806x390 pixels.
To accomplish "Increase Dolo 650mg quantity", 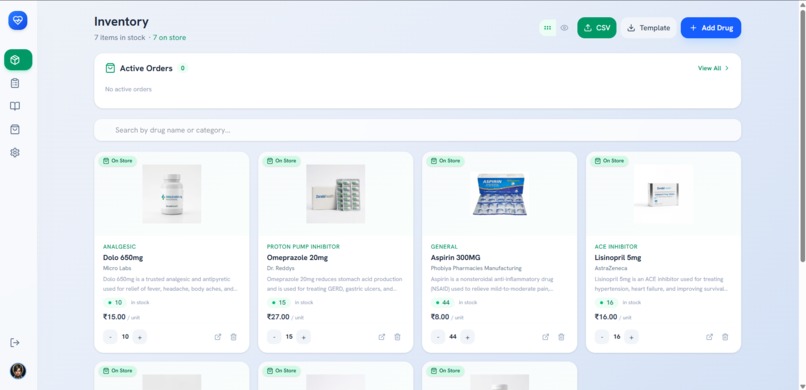I will [x=139, y=337].
